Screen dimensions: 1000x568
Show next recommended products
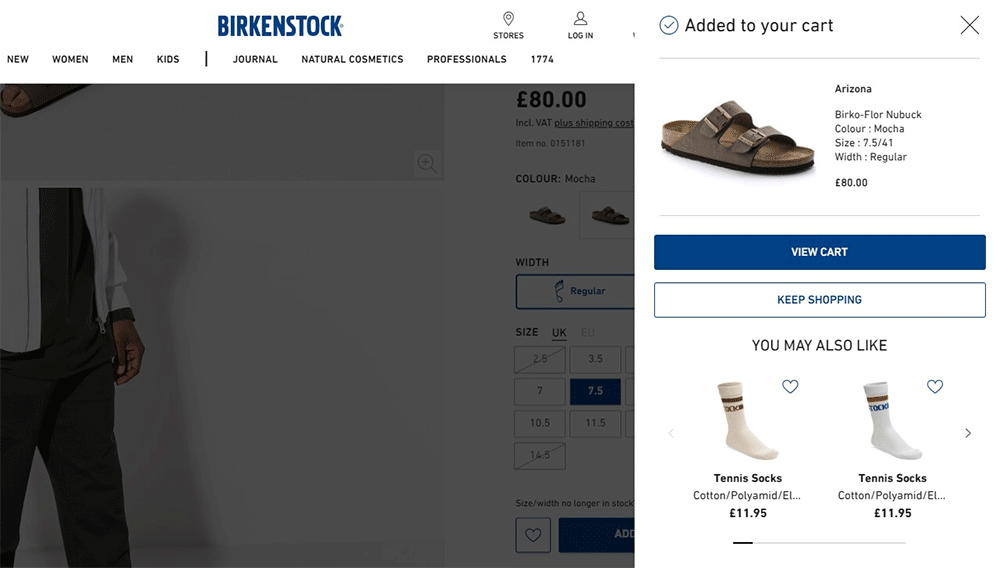(967, 433)
